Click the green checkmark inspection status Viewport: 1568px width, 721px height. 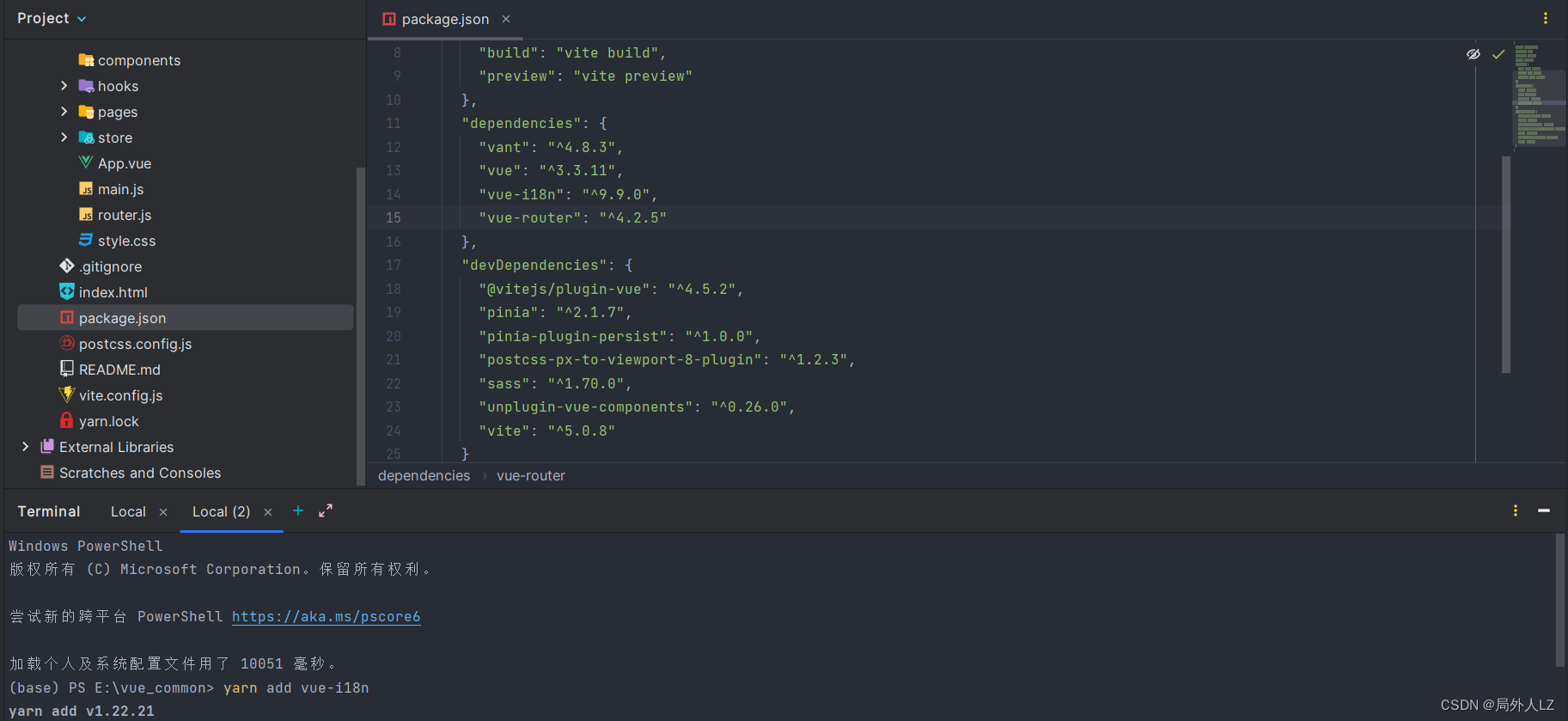[1498, 53]
